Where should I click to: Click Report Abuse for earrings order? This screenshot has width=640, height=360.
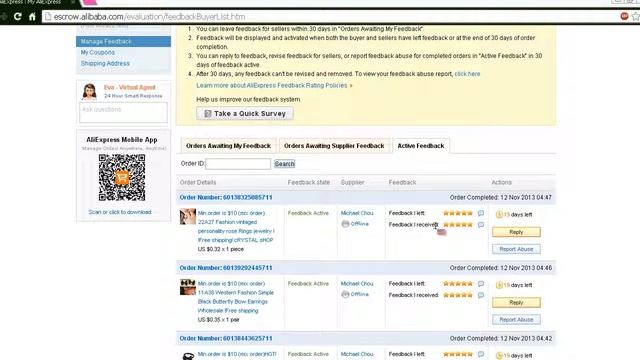[516, 320]
